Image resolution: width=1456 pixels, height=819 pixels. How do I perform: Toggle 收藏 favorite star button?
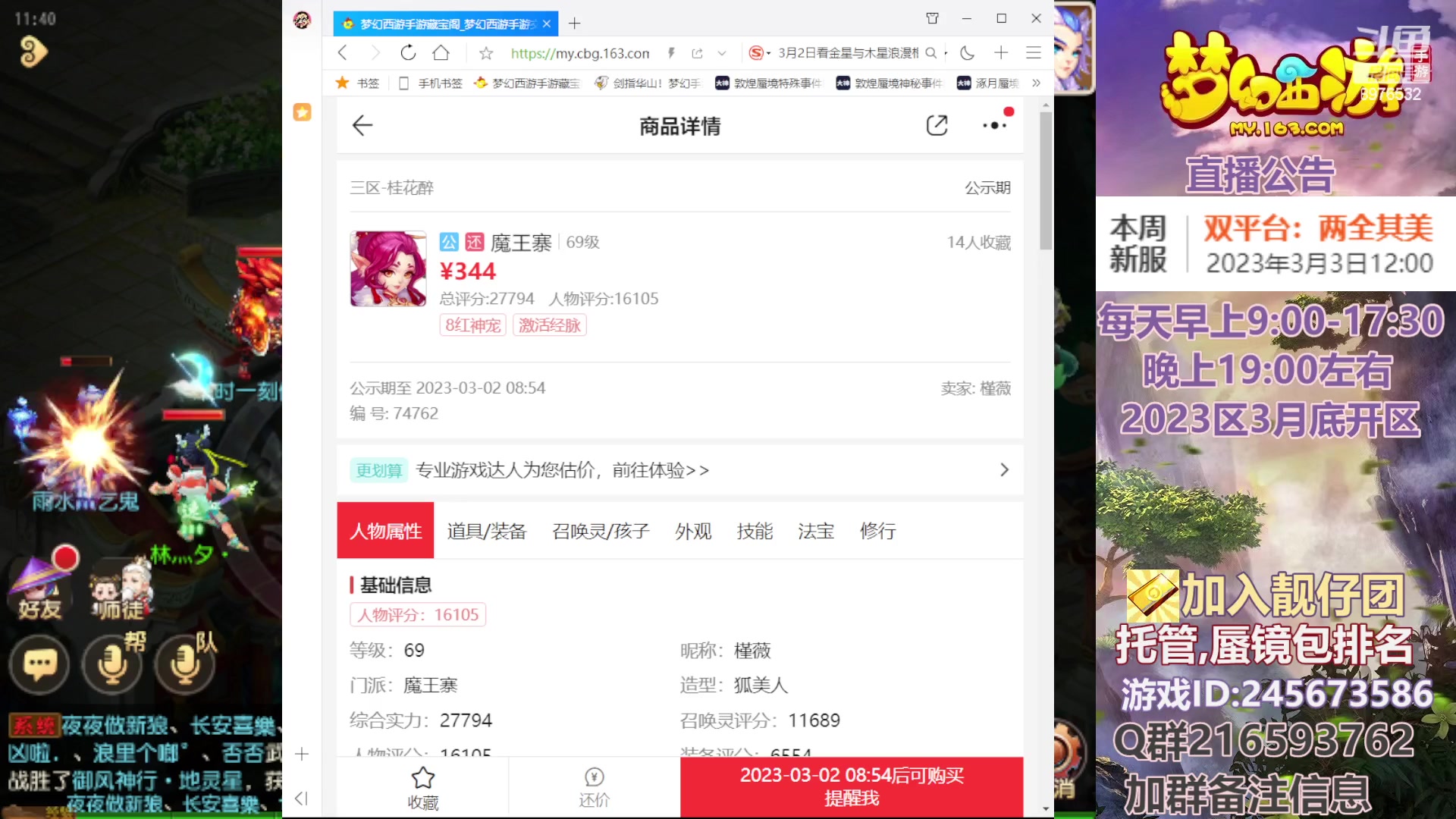pos(422,787)
